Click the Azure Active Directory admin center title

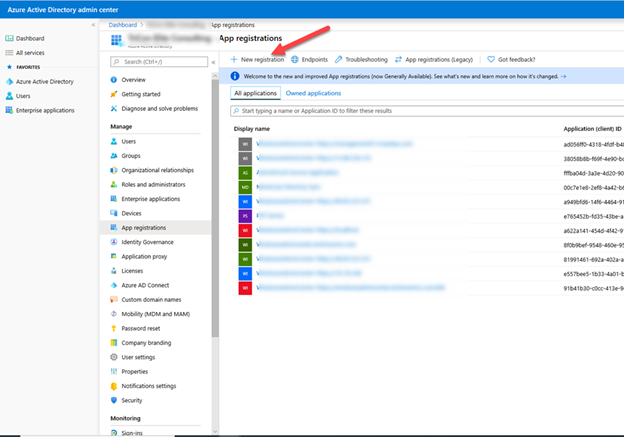point(63,10)
